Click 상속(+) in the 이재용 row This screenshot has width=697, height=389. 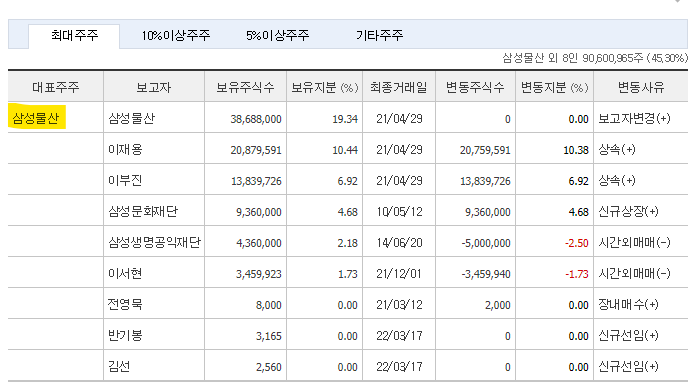pyautogui.click(x=617, y=149)
